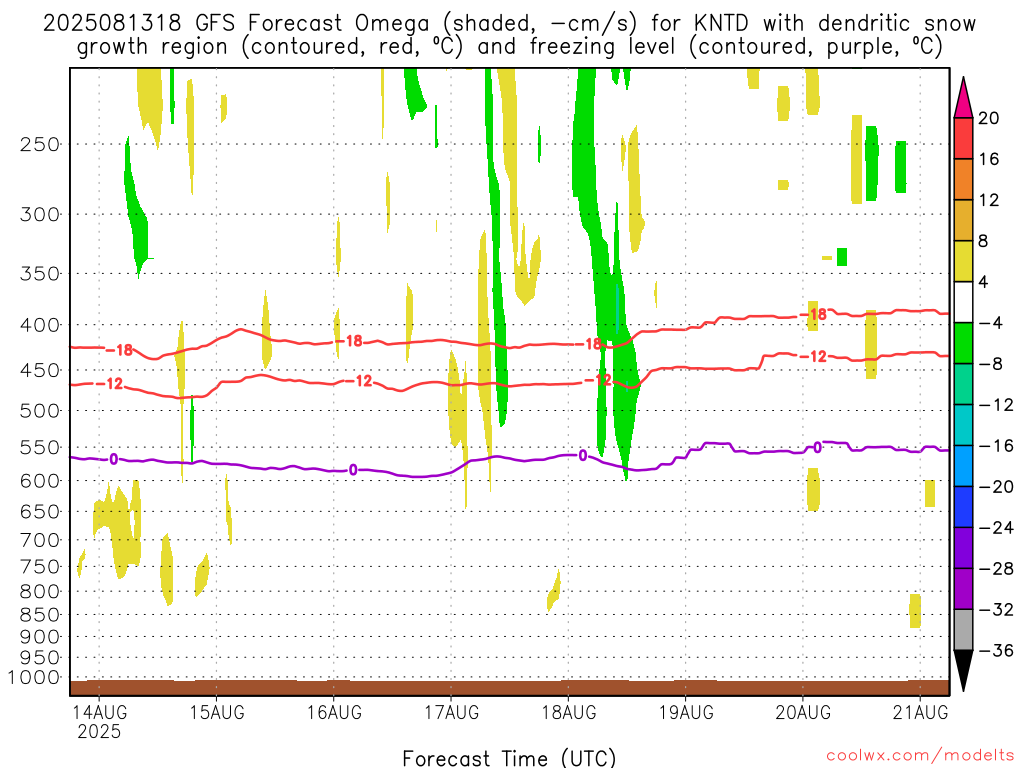
Task: Click the 800 pressure level label
Action: [x=40, y=592]
